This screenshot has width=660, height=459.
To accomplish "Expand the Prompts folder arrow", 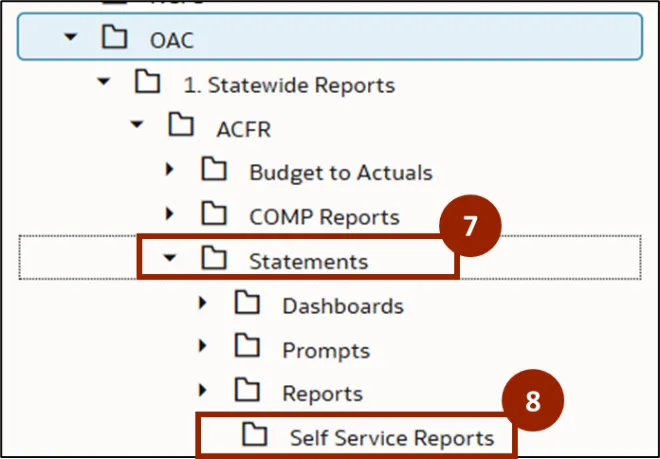I will tap(203, 348).
